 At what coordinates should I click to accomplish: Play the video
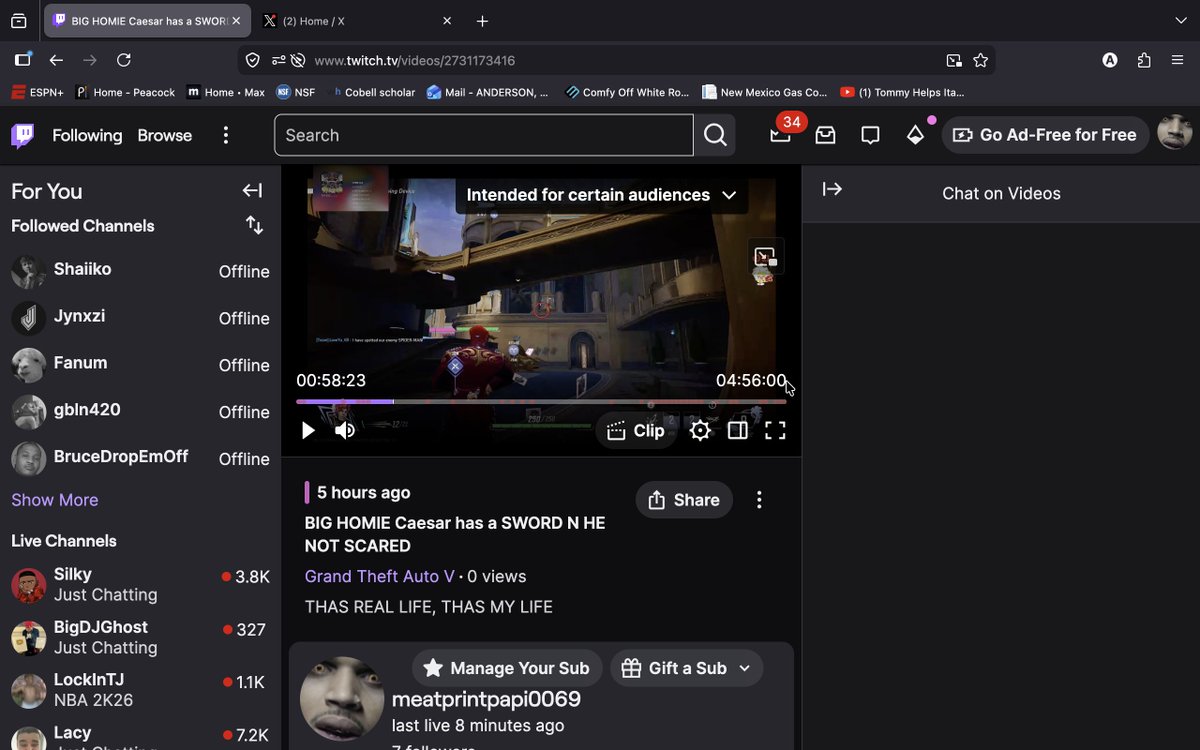308,431
